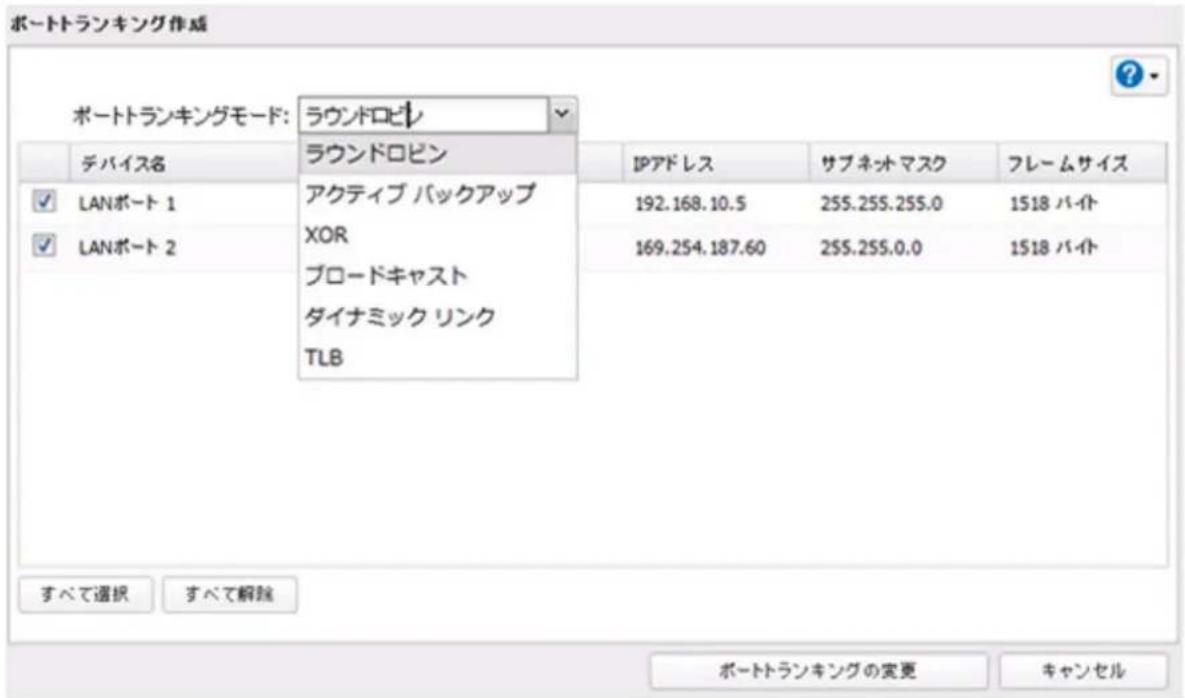Select the LANポート 2 device name
The height and width of the screenshot is (698, 1185).
coord(127,247)
